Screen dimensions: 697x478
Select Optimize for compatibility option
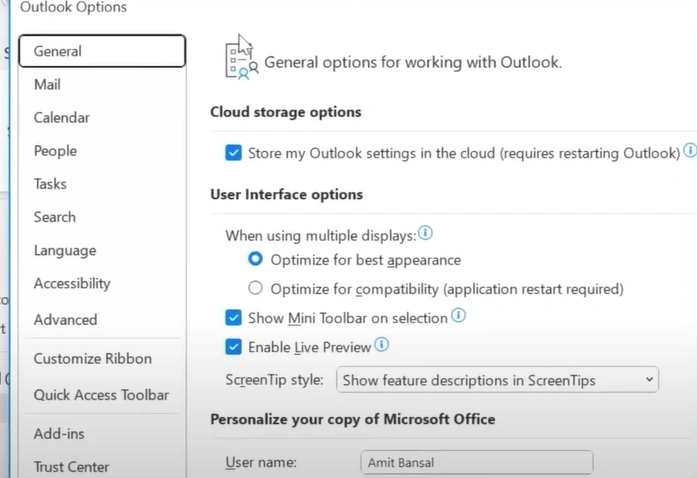255,288
